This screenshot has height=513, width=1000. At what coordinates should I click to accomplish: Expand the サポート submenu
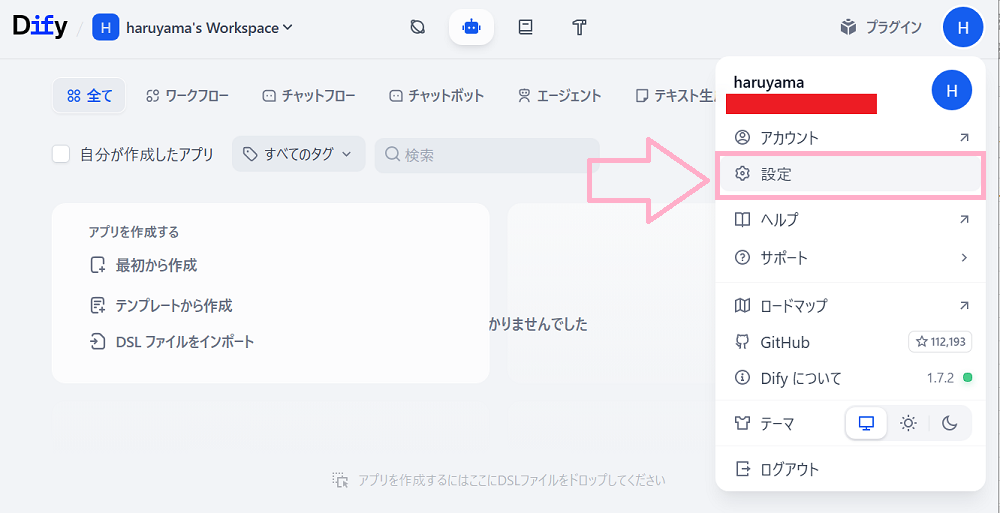tap(851, 258)
